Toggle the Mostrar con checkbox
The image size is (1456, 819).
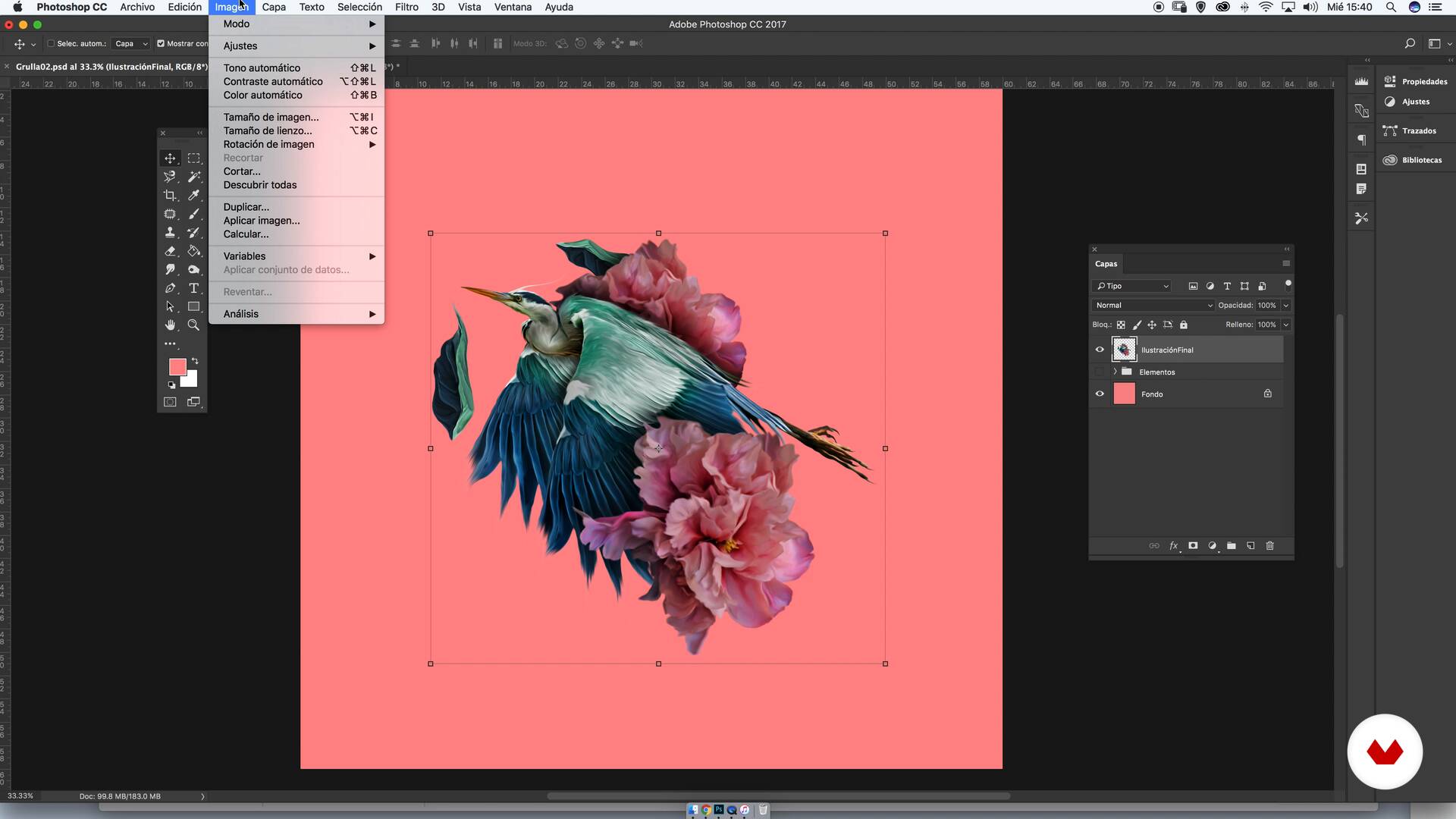pos(161,44)
